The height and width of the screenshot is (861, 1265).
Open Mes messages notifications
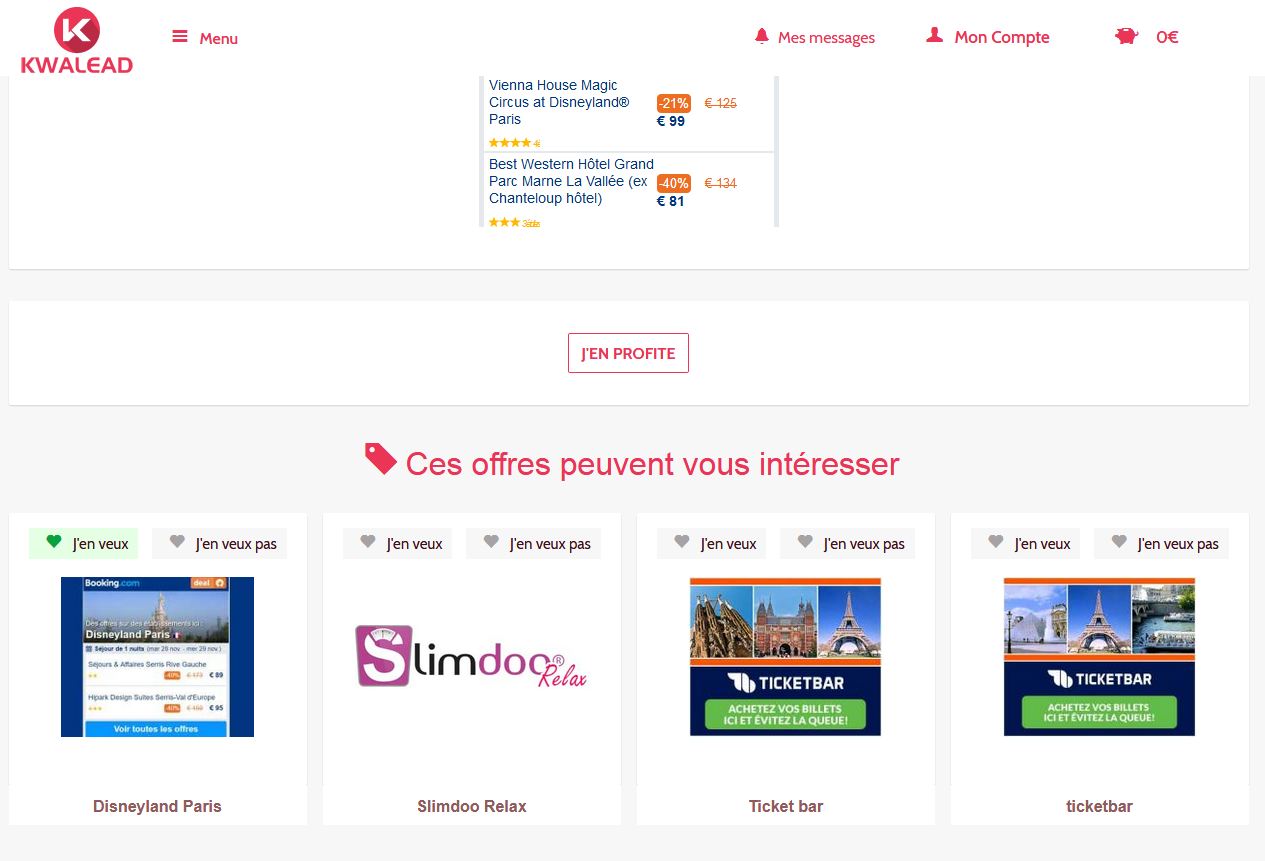pos(814,38)
